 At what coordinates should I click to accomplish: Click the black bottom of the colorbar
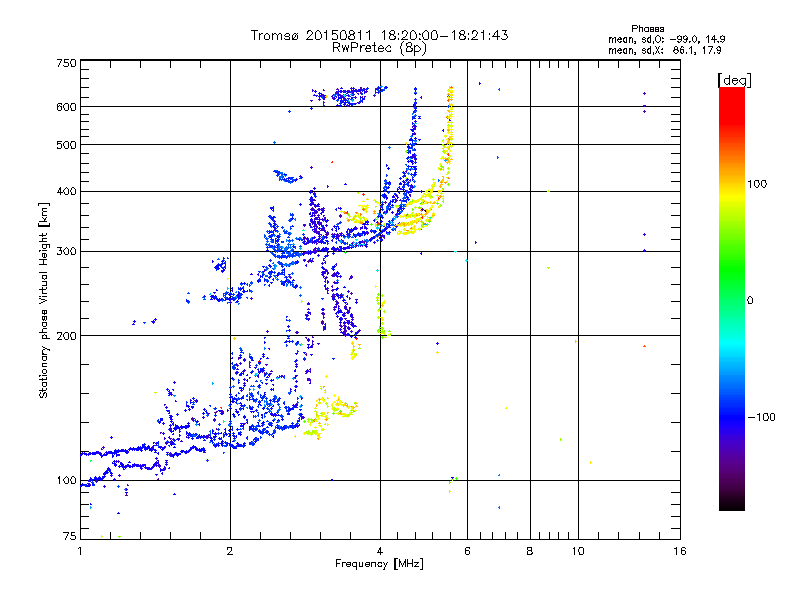pos(732,503)
